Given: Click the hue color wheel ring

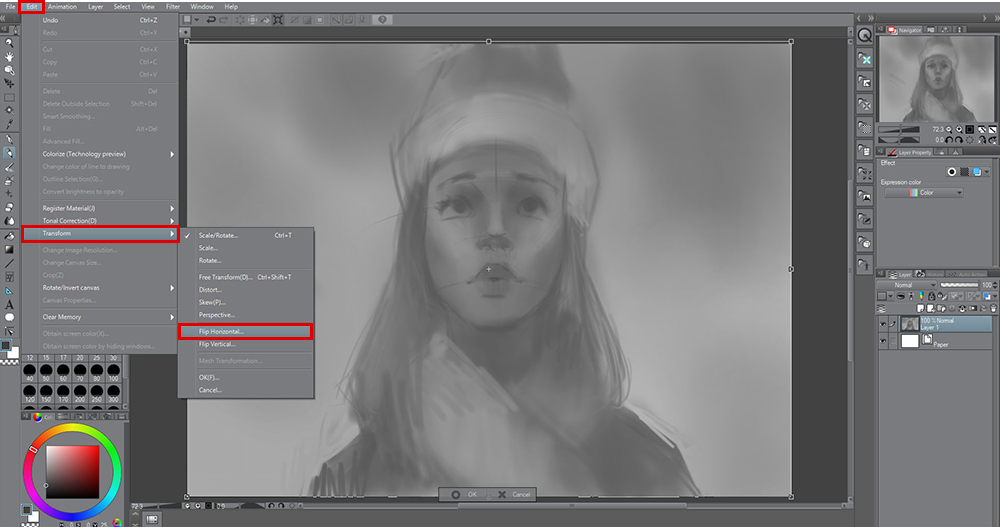Looking at the screenshot, I should (72, 429).
